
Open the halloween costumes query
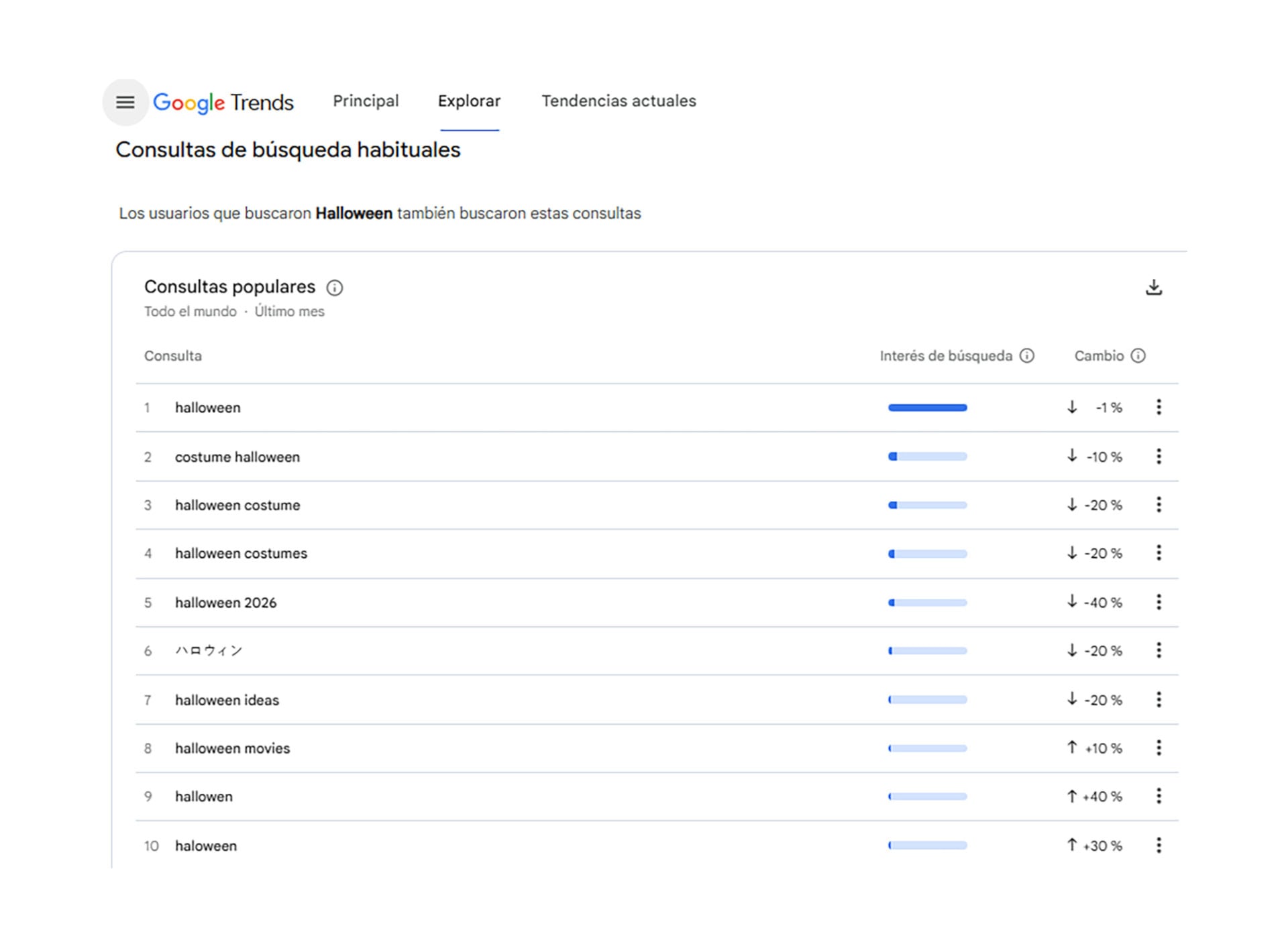point(241,554)
